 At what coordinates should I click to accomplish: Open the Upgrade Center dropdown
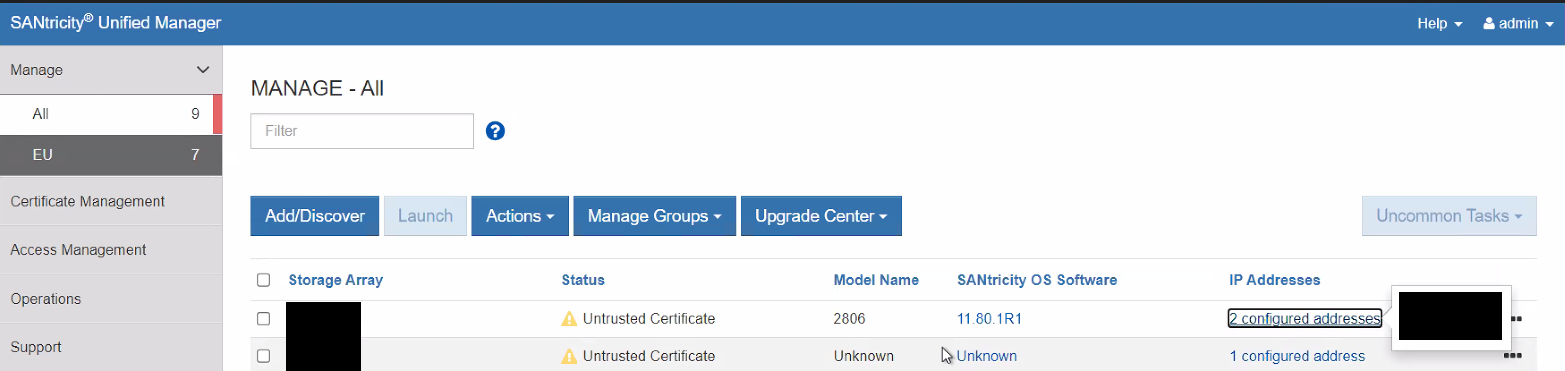click(x=821, y=216)
